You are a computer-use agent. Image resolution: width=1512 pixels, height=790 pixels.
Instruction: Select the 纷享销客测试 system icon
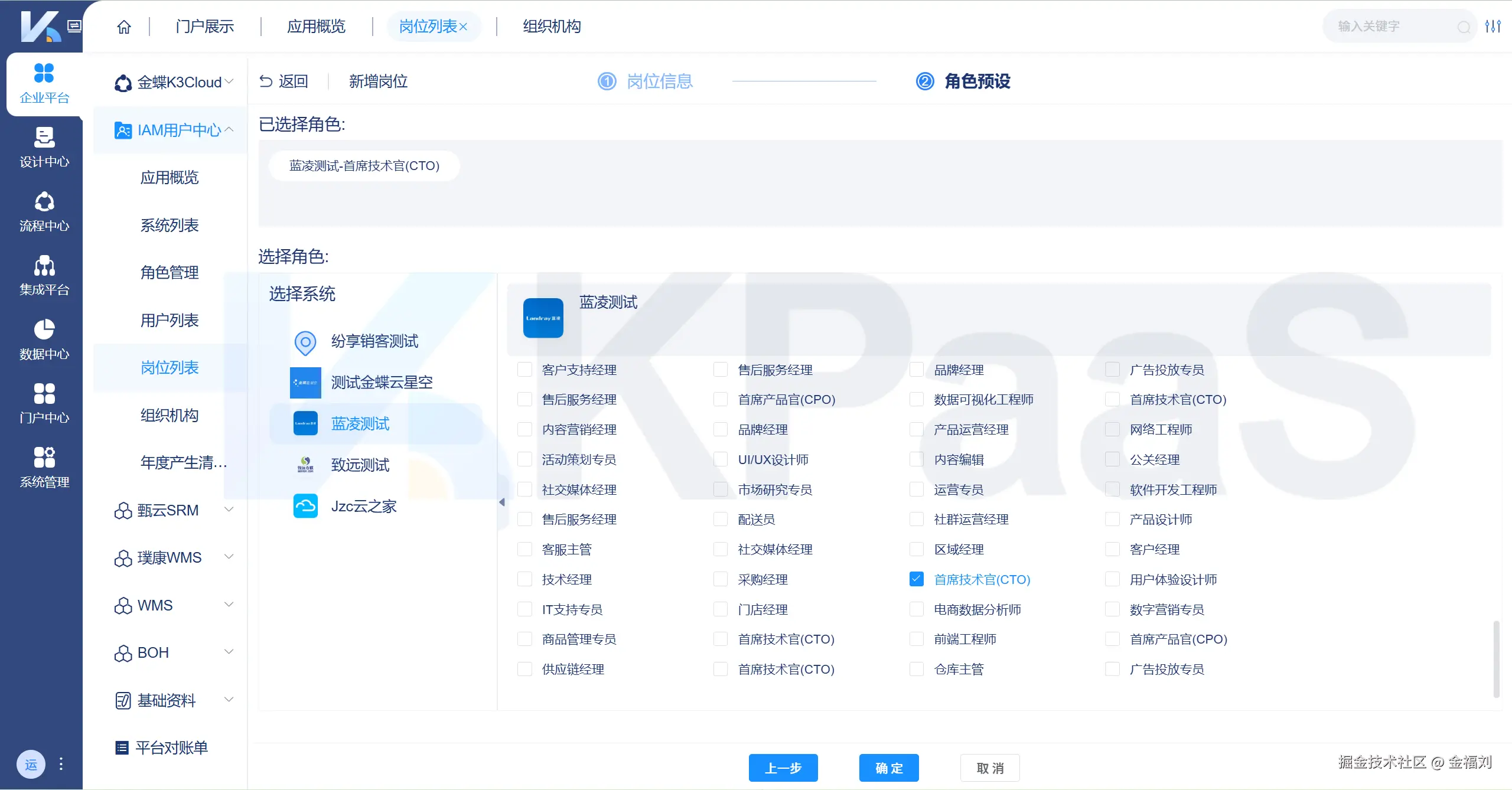(x=305, y=342)
